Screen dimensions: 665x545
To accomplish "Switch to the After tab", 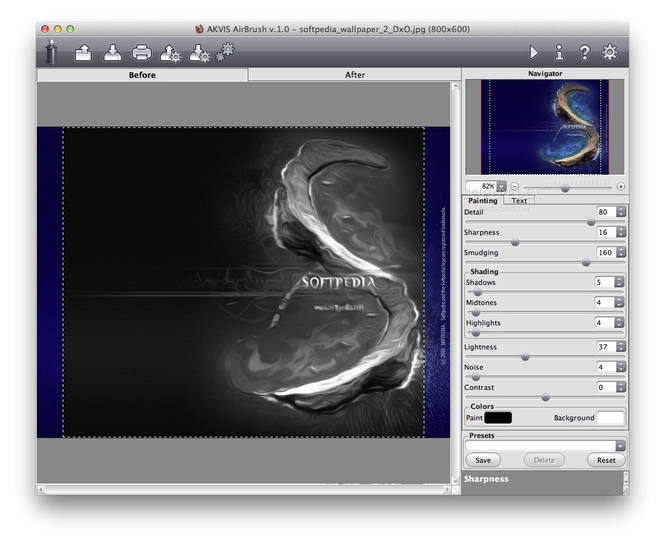I will (355, 75).
